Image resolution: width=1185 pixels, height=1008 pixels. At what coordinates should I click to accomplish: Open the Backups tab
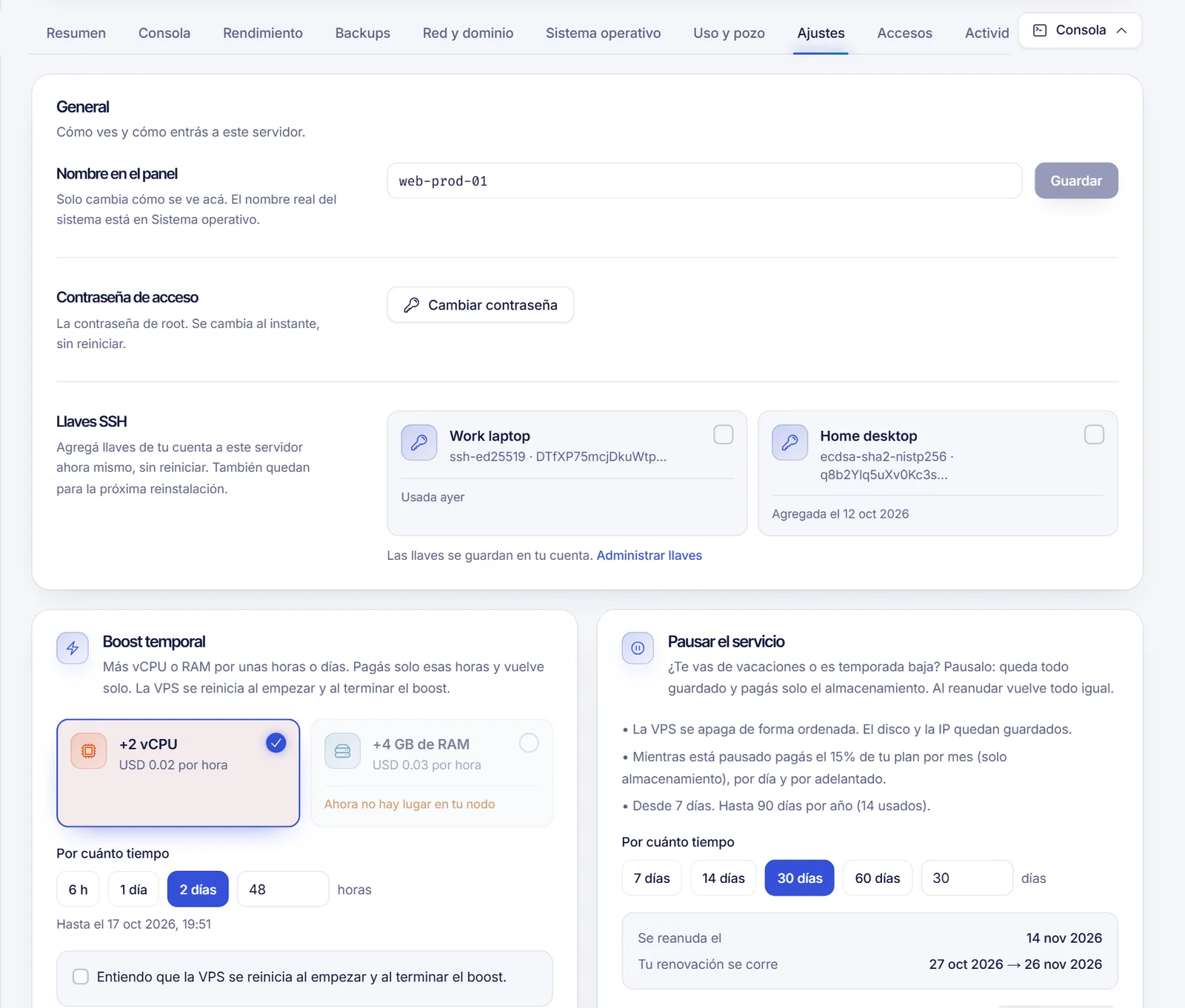[363, 33]
